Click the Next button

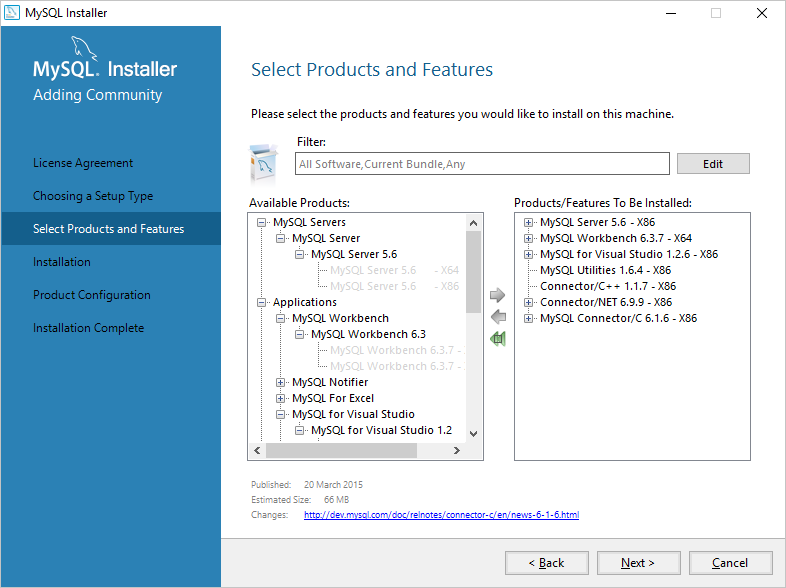click(x=638, y=563)
